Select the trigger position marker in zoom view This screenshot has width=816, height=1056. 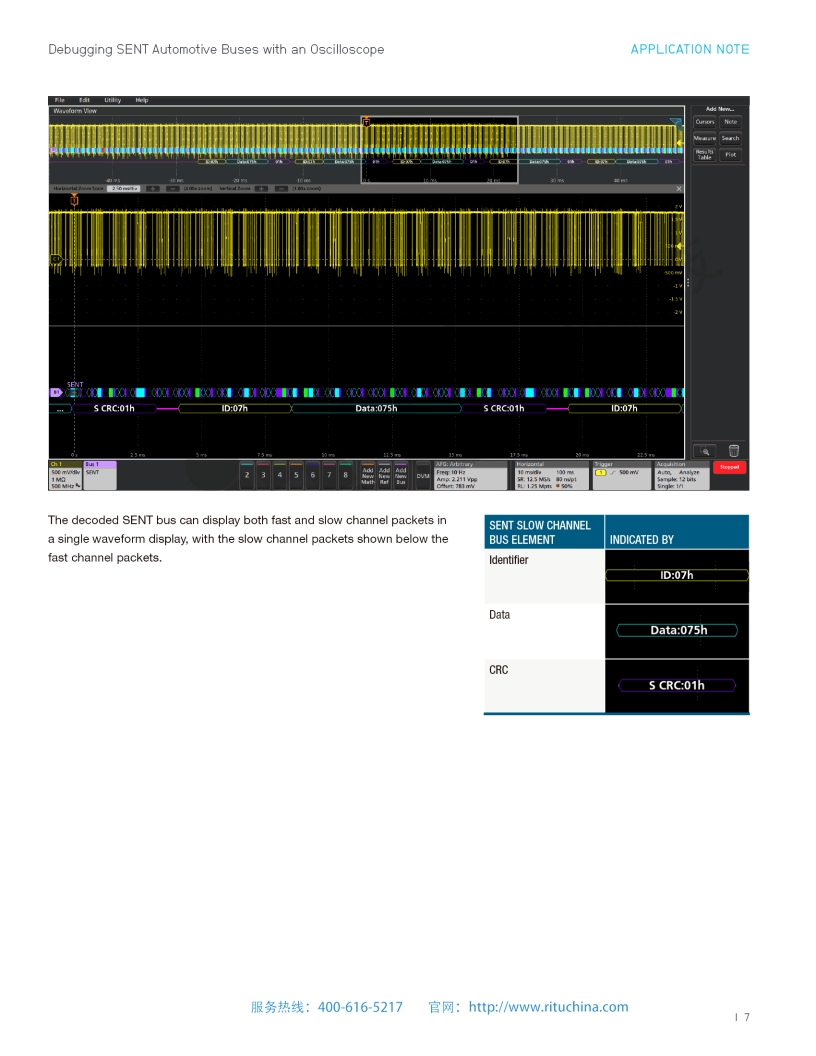coord(73,200)
